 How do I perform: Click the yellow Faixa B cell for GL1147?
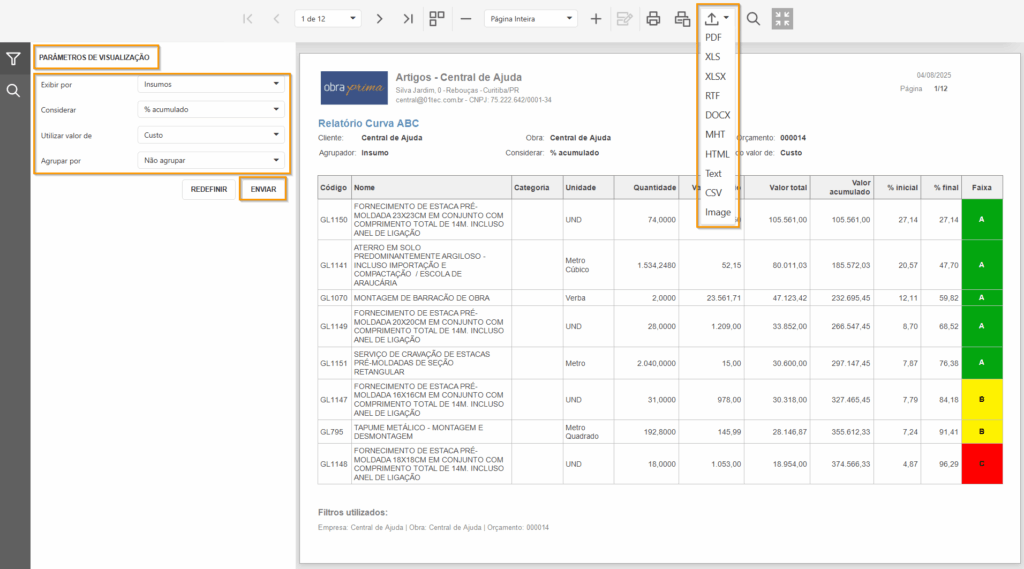pos(982,400)
